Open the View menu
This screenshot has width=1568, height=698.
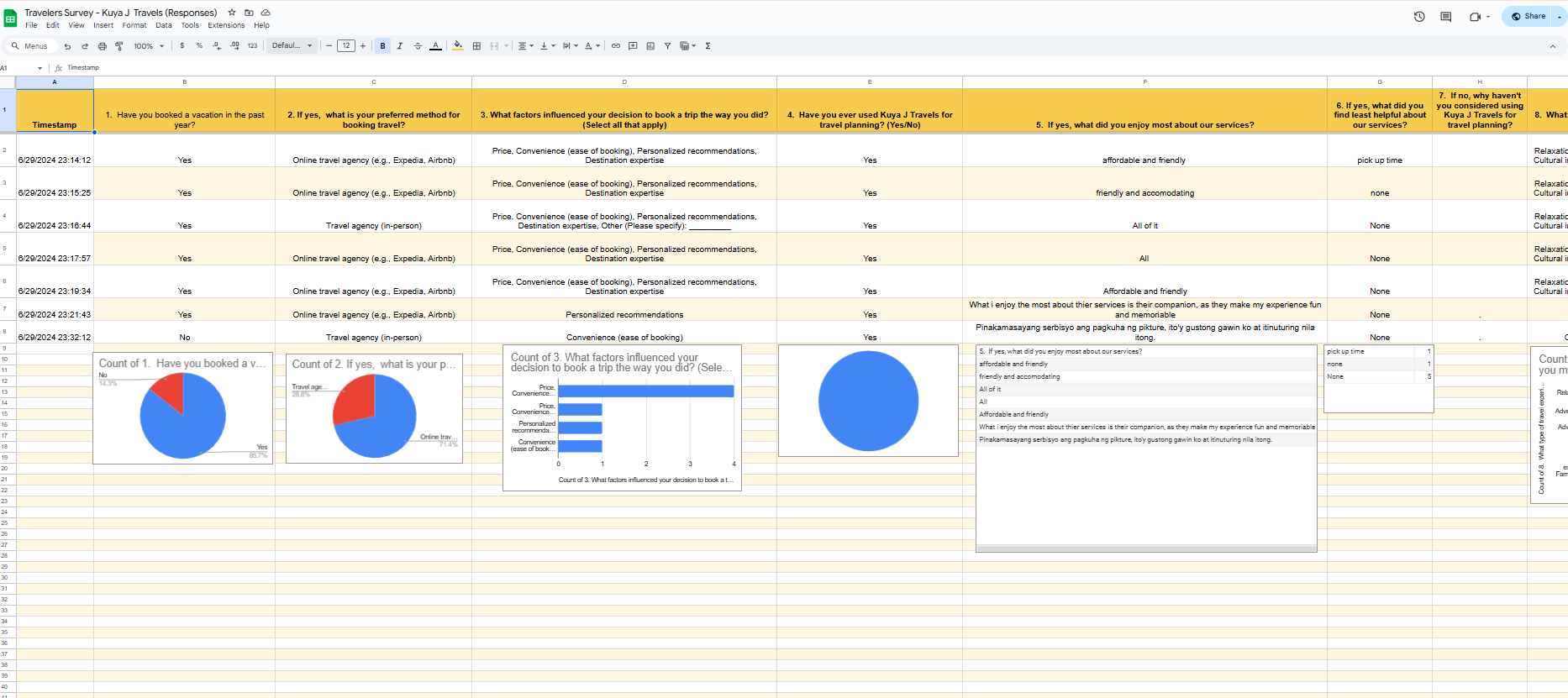[x=76, y=25]
